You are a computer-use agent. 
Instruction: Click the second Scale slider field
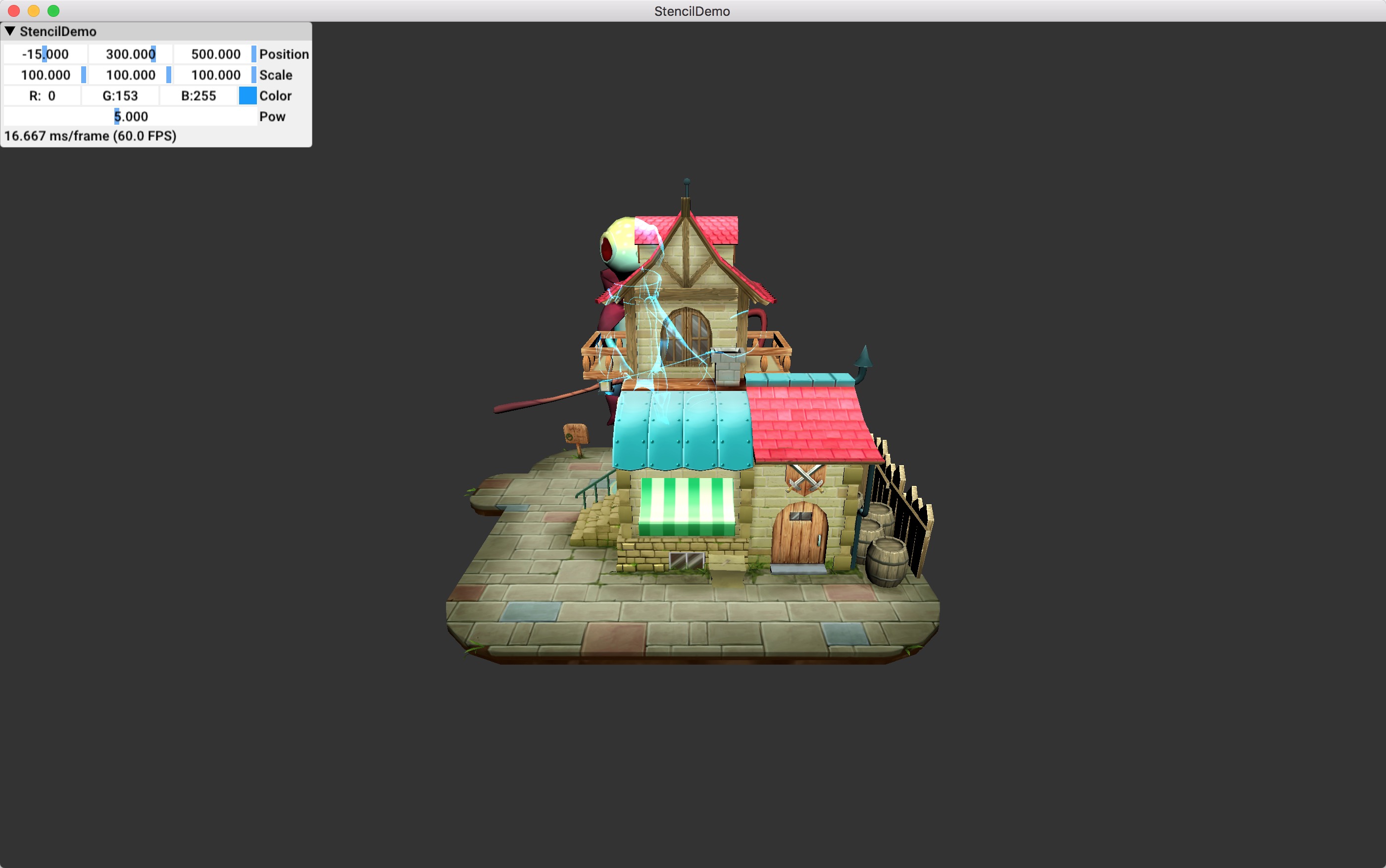[130, 75]
